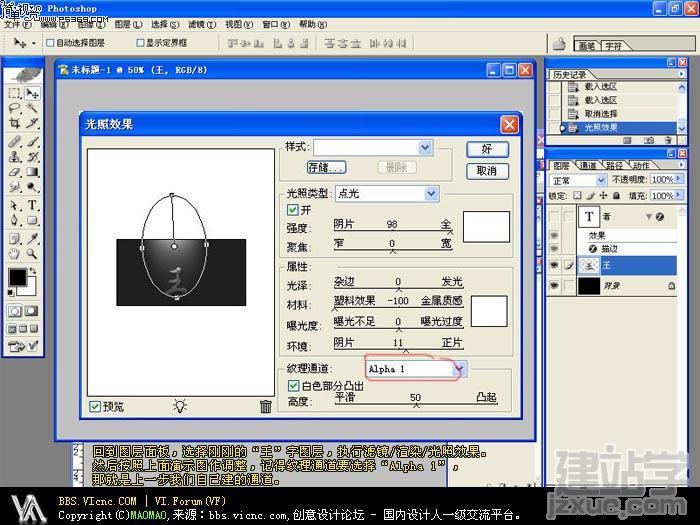Toggle the 预览 preview checkbox
Image resolution: width=700 pixels, height=525 pixels.
pos(95,406)
